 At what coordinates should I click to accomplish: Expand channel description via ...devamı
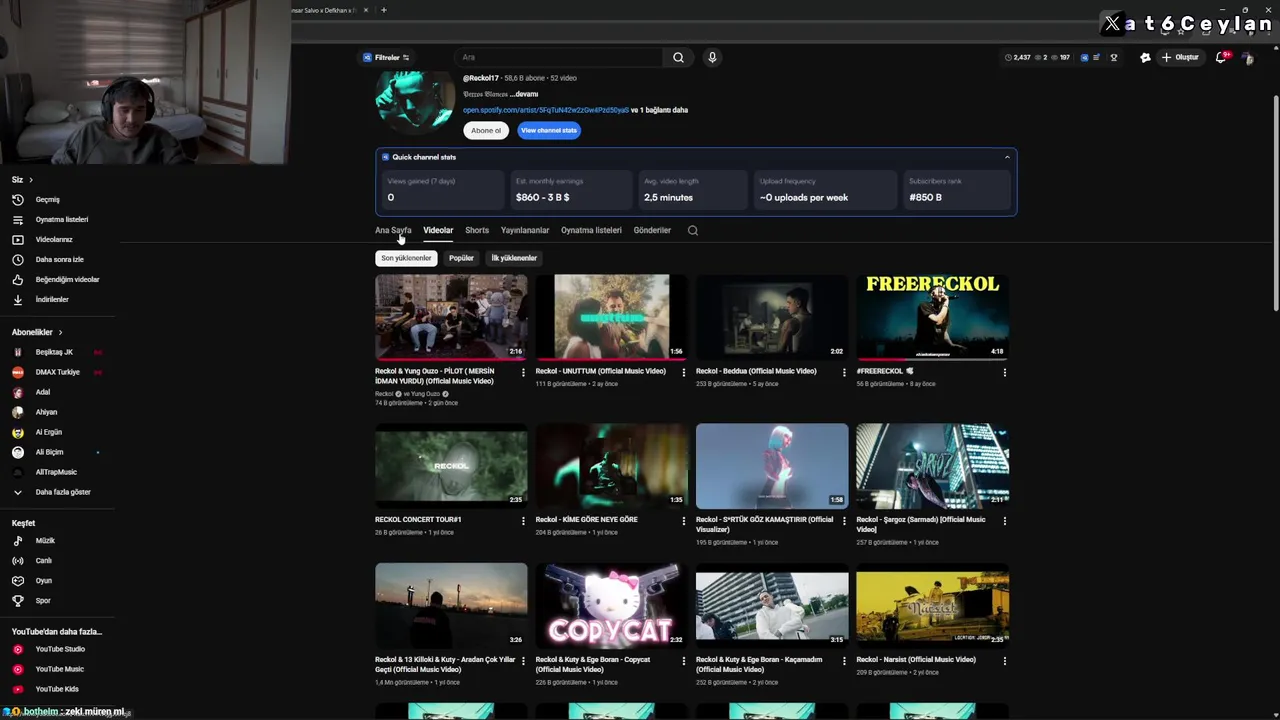(525, 94)
